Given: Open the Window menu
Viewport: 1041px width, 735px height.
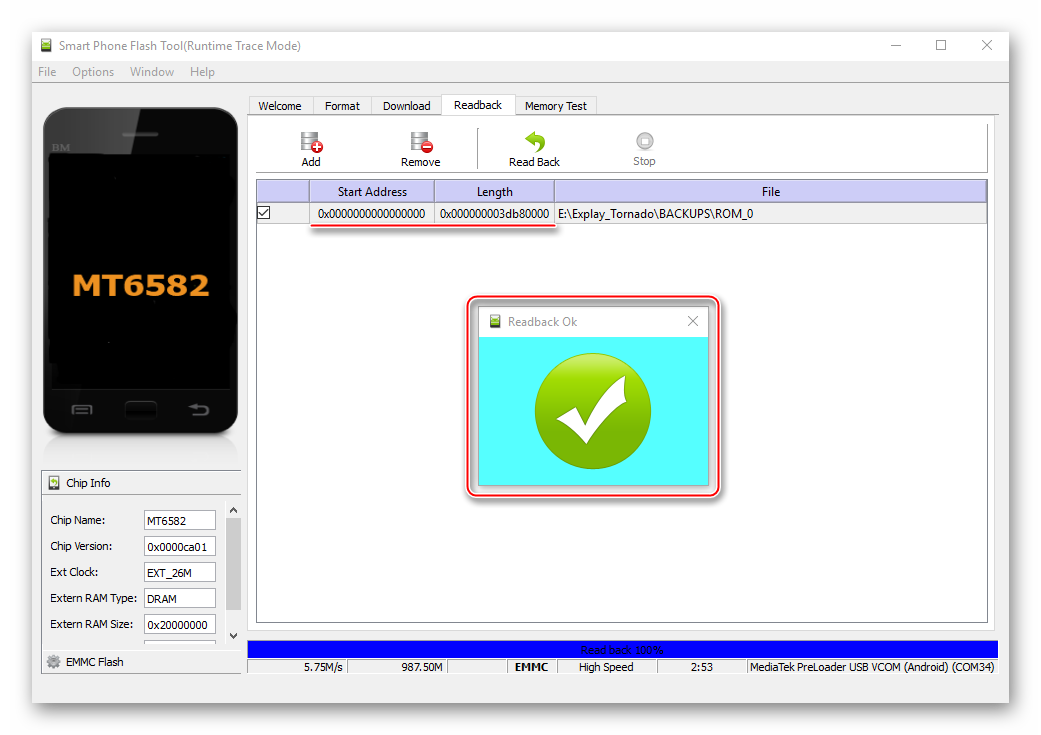Looking at the screenshot, I should coord(152,72).
